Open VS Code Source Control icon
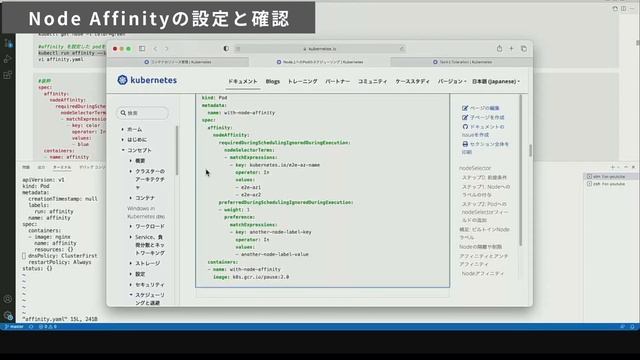Viewport: 640px width, 360px height. tap(8, 43)
